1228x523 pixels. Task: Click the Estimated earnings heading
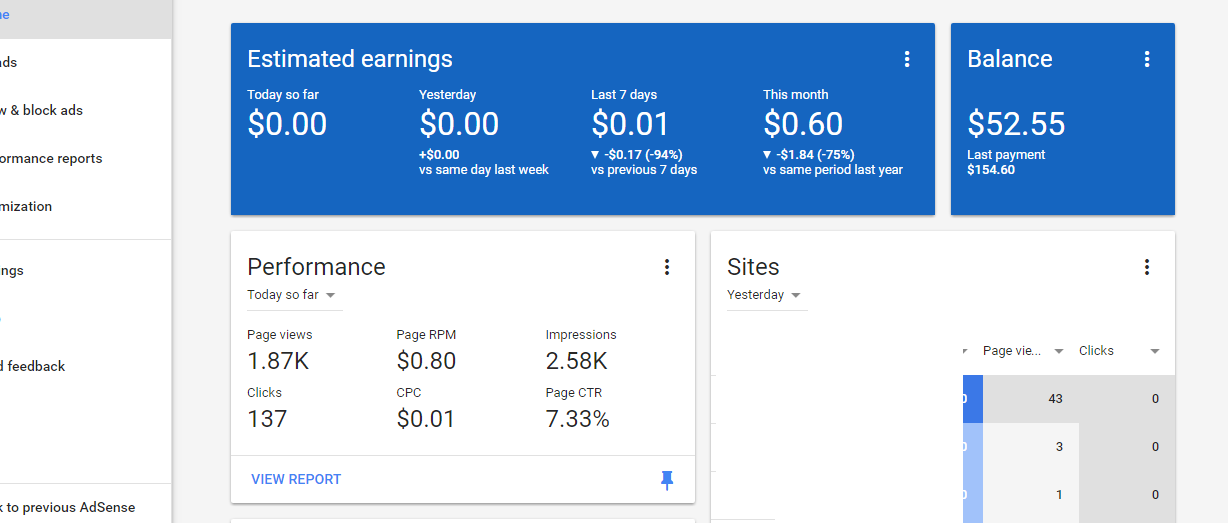click(350, 59)
